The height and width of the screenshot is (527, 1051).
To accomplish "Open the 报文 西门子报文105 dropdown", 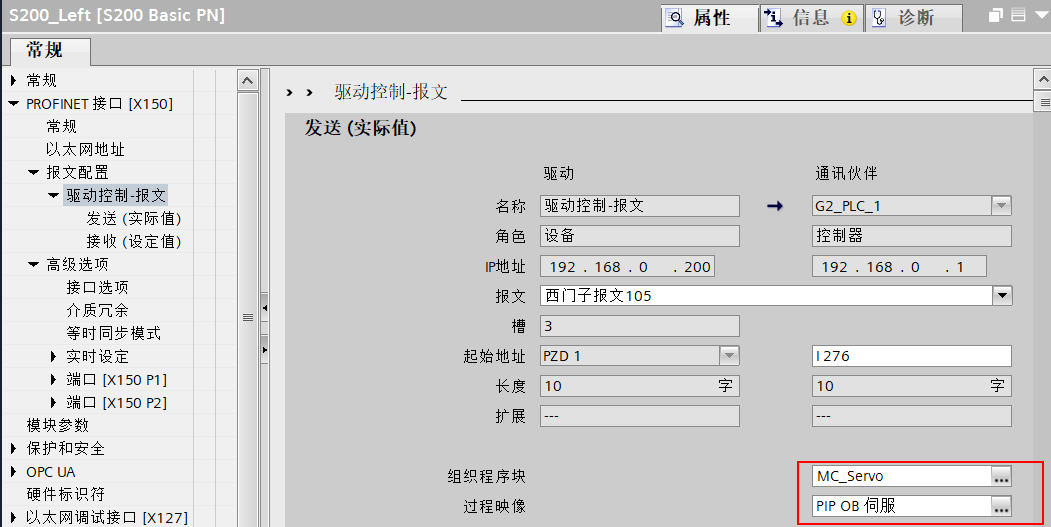I will pyautogui.click(x=1002, y=296).
